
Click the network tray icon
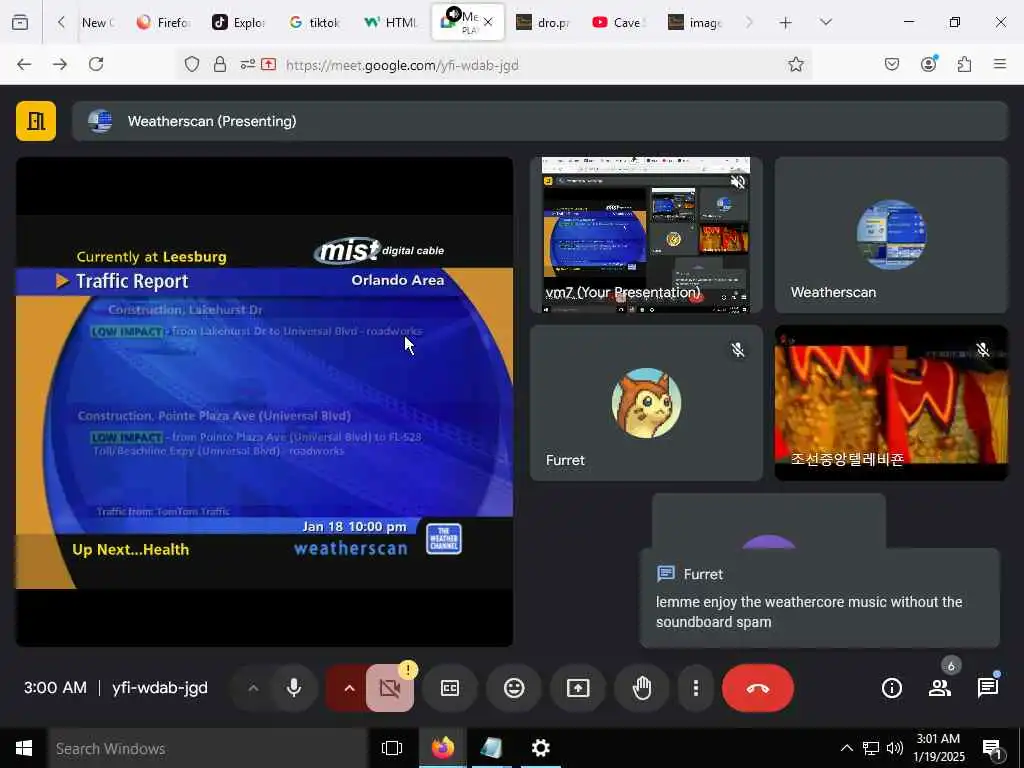pyautogui.click(x=871, y=748)
